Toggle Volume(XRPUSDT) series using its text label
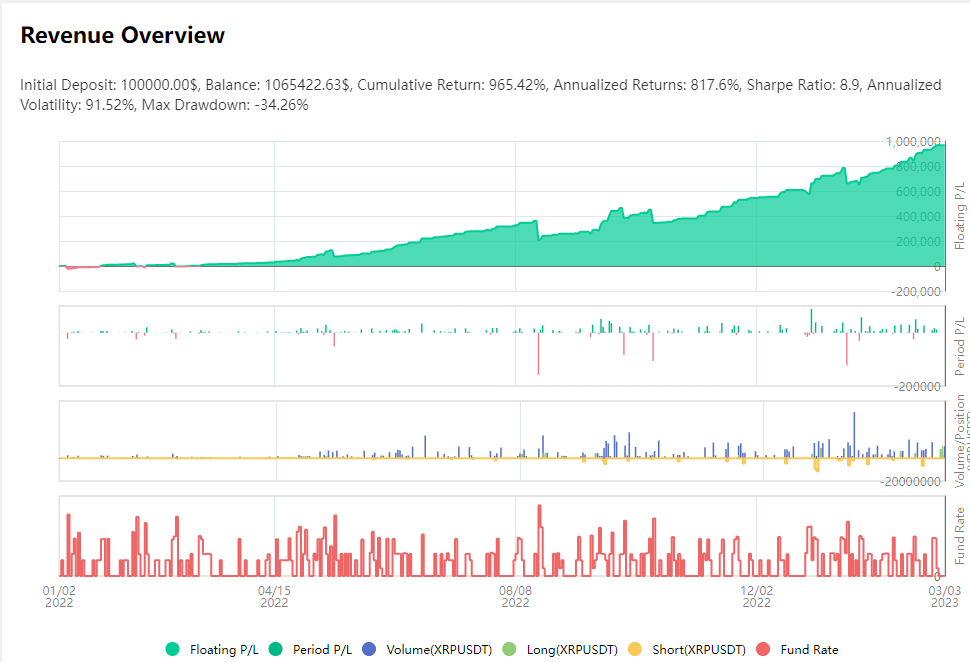Viewport: 970px width, 662px height. click(439, 650)
